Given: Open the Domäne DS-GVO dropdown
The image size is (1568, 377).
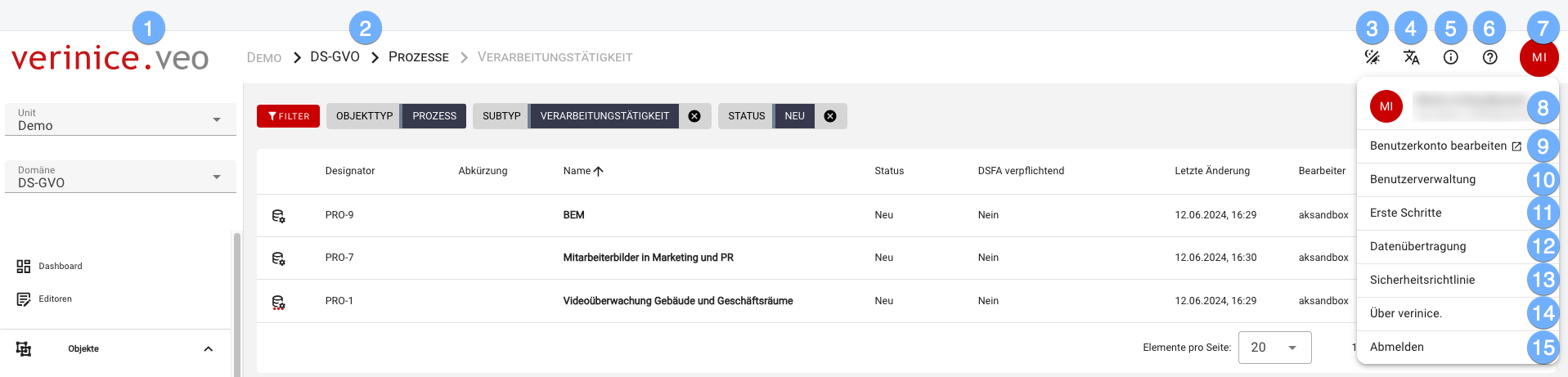Looking at the screenshot, I should [120, 177].
